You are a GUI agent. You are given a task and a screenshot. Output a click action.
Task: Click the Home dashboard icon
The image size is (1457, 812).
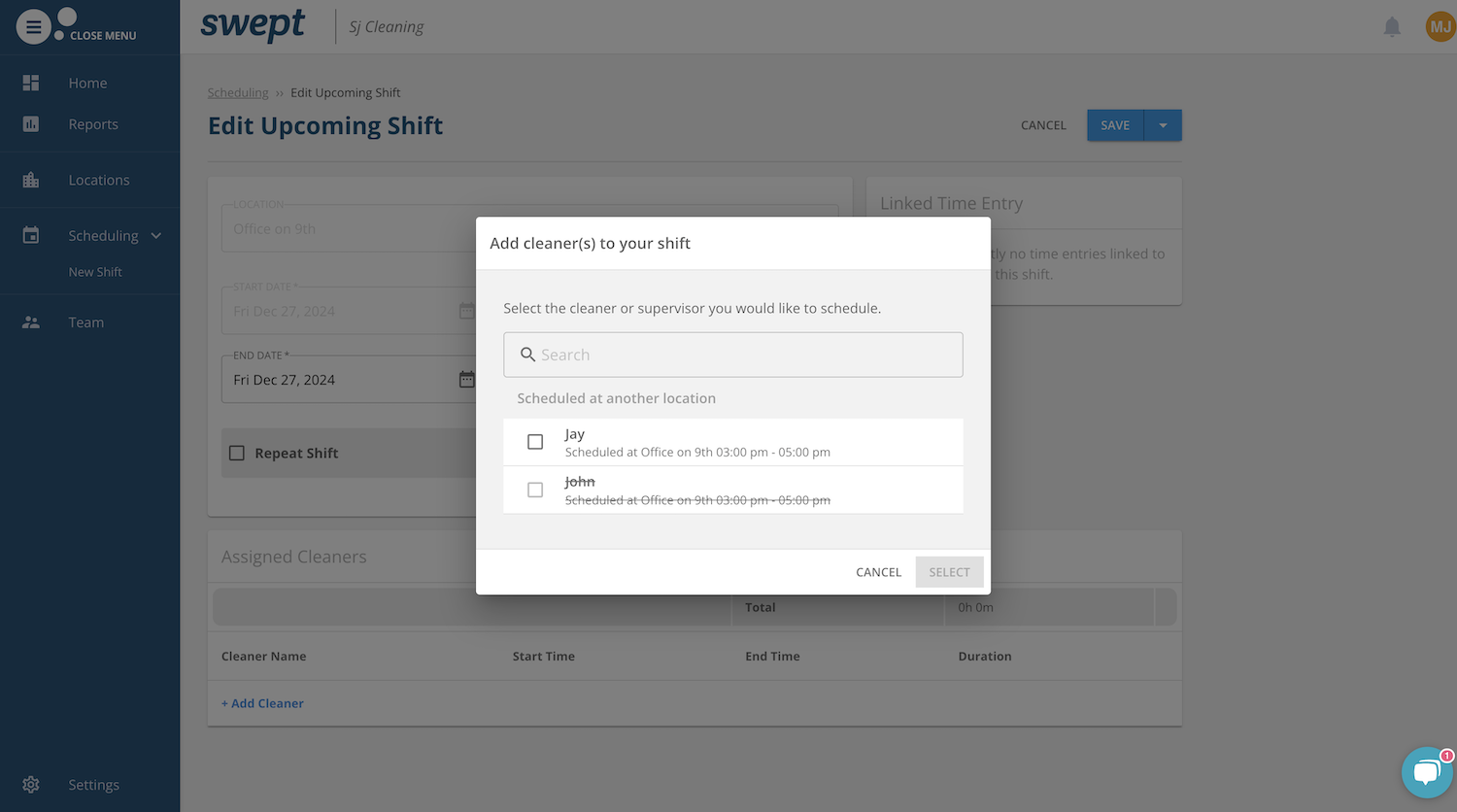click(31, 84)
